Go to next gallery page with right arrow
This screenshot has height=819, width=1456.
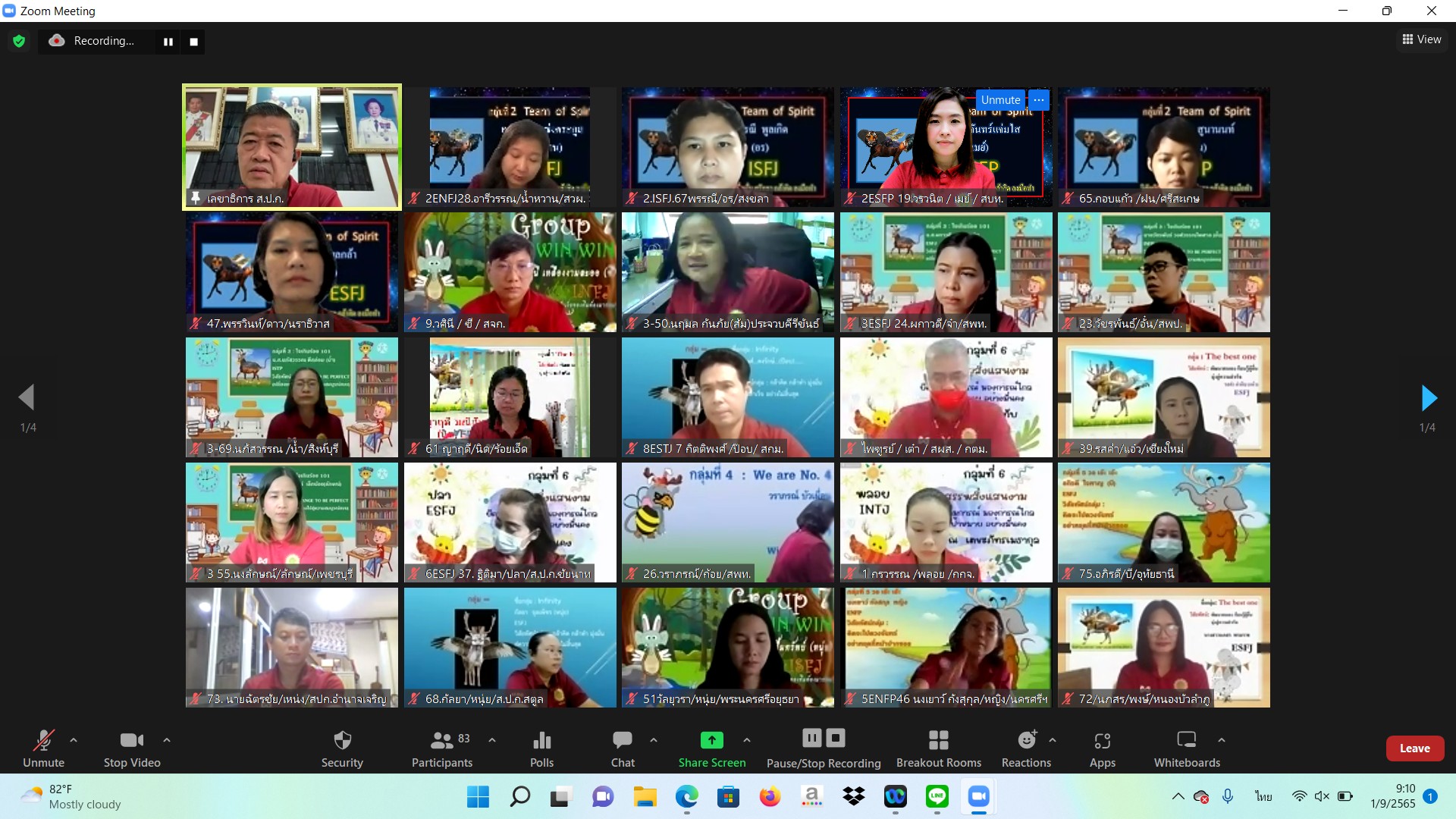(x=1428, y=397)
